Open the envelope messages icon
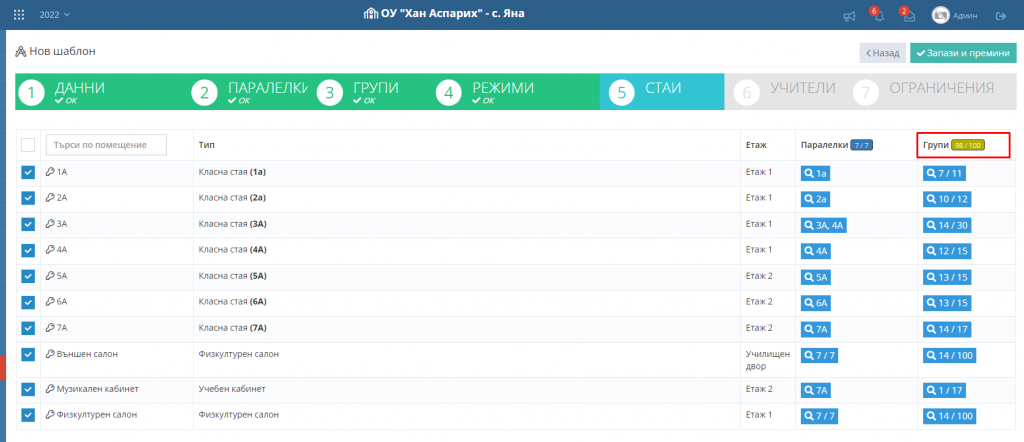The width and height of the screenshot is (1024, 442). click(909, 16)
